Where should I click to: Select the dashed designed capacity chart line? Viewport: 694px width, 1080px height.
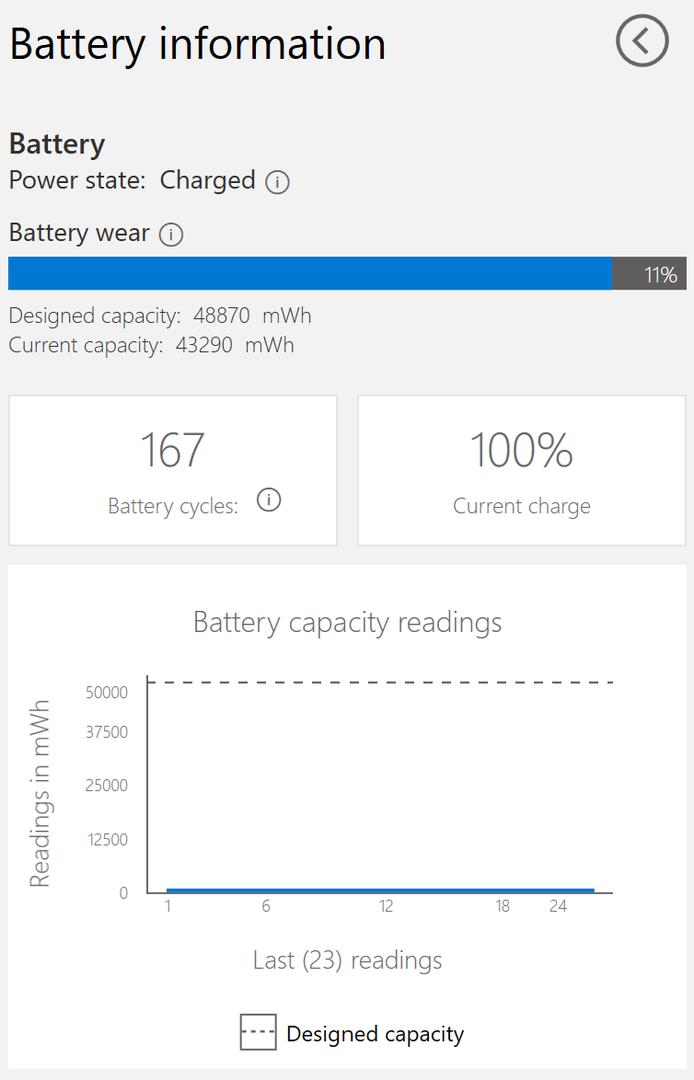pyautogui.click(x=380, y=682)
